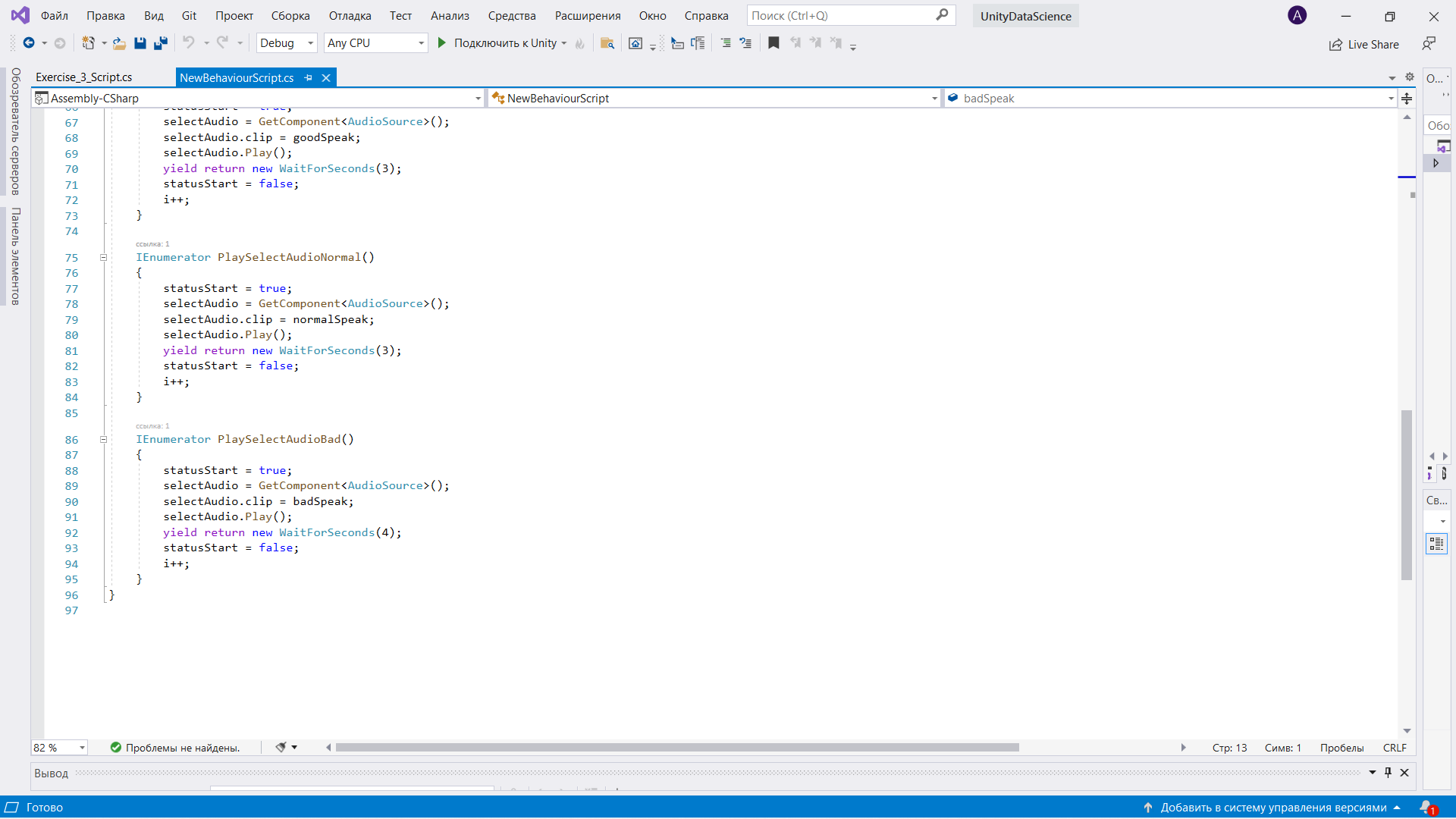Open the Расширения menu
Screen dimensions: 1456x819
tap(587, 16)
